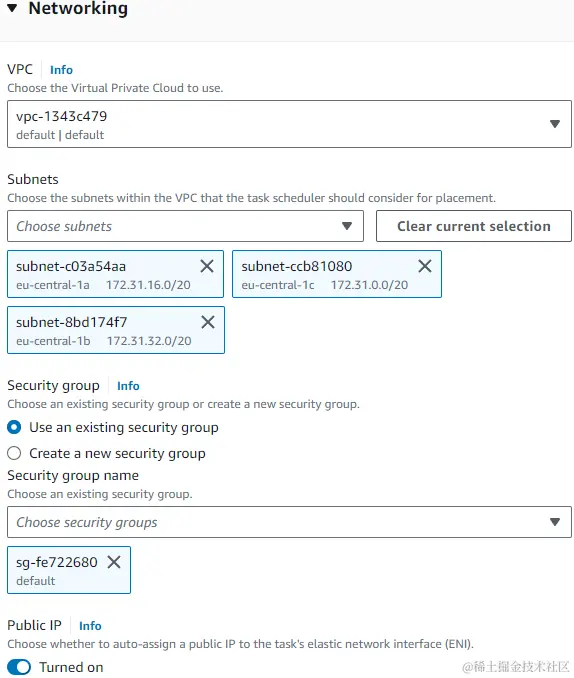Remove subnet-8bd174f7 with its X icon
This screenshot has height=678, width=574.
click(x=208, y=322)
